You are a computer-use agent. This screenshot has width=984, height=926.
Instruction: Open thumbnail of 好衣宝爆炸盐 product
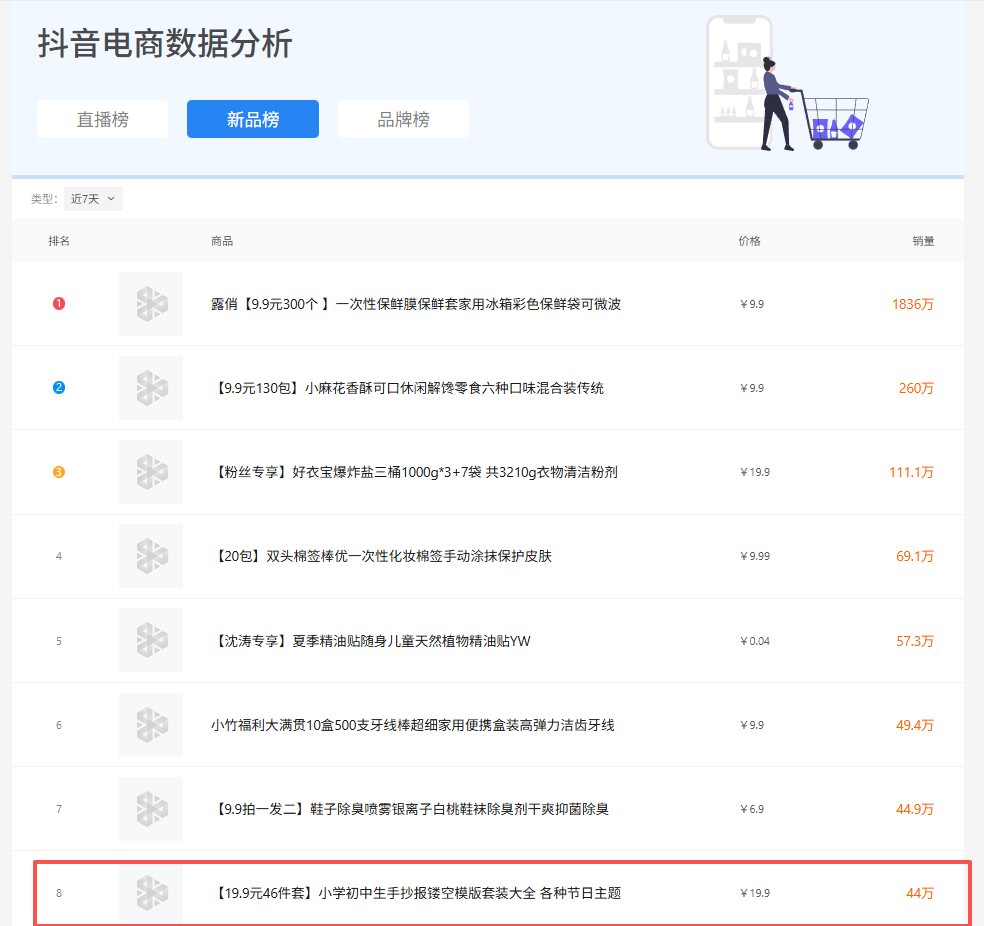coord(151,472)
